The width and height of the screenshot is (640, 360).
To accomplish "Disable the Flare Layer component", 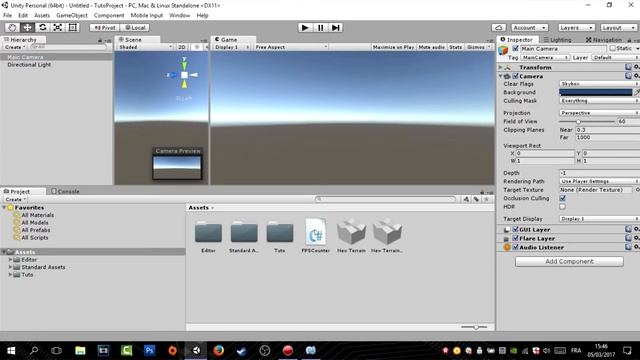I will coord(515,238).
